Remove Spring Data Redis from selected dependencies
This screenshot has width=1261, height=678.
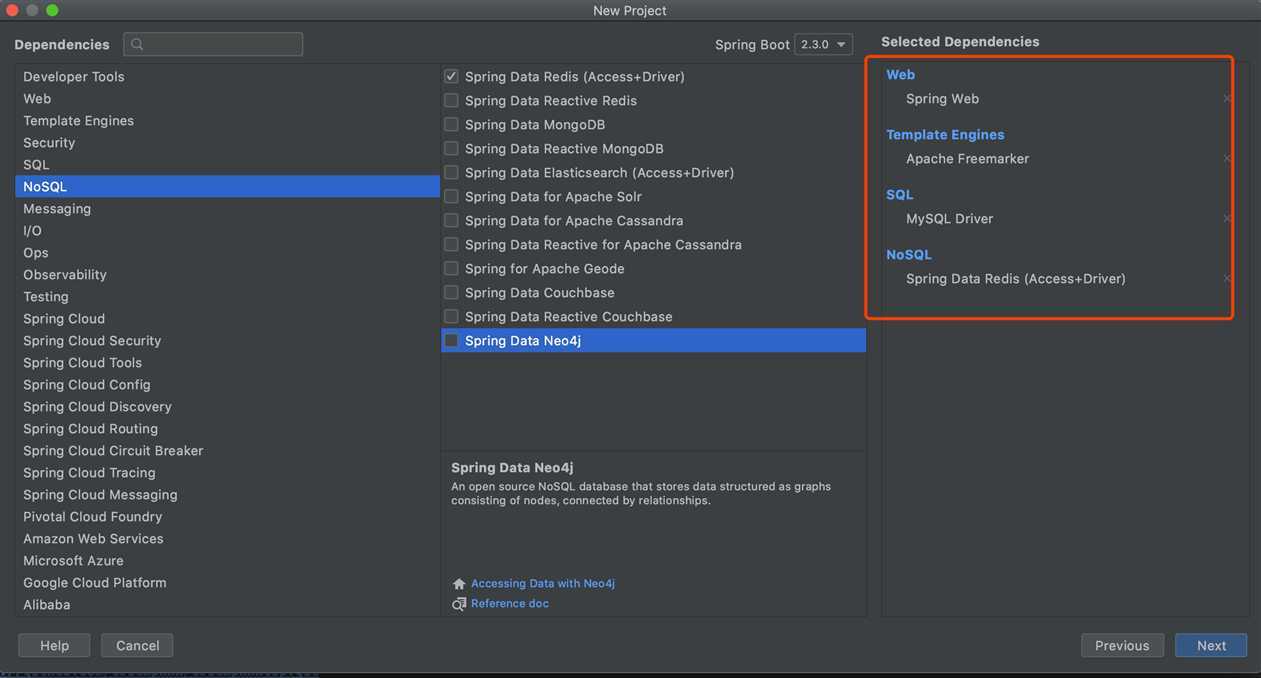tap(1227, 279)
